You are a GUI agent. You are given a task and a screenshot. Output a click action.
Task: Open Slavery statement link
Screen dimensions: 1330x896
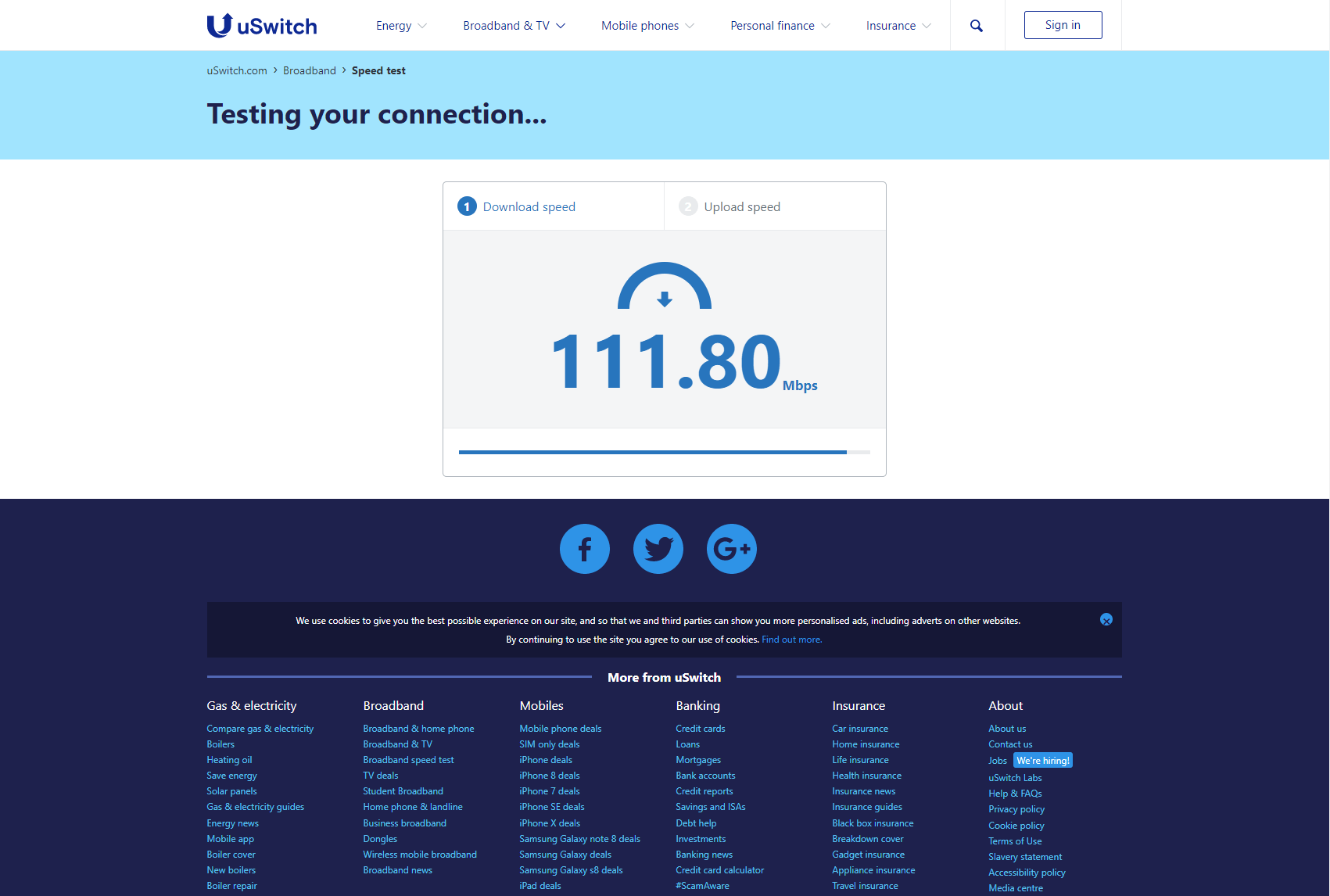[x=1025, y=857]
